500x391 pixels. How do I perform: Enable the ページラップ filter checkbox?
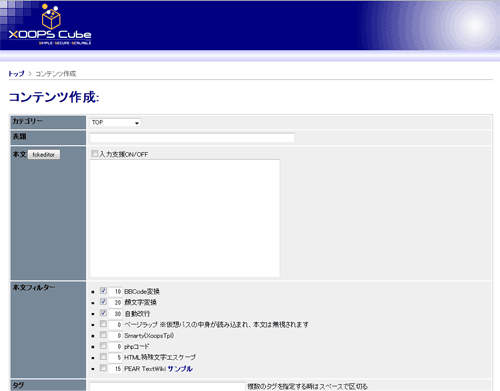click(x=103, y=324)
